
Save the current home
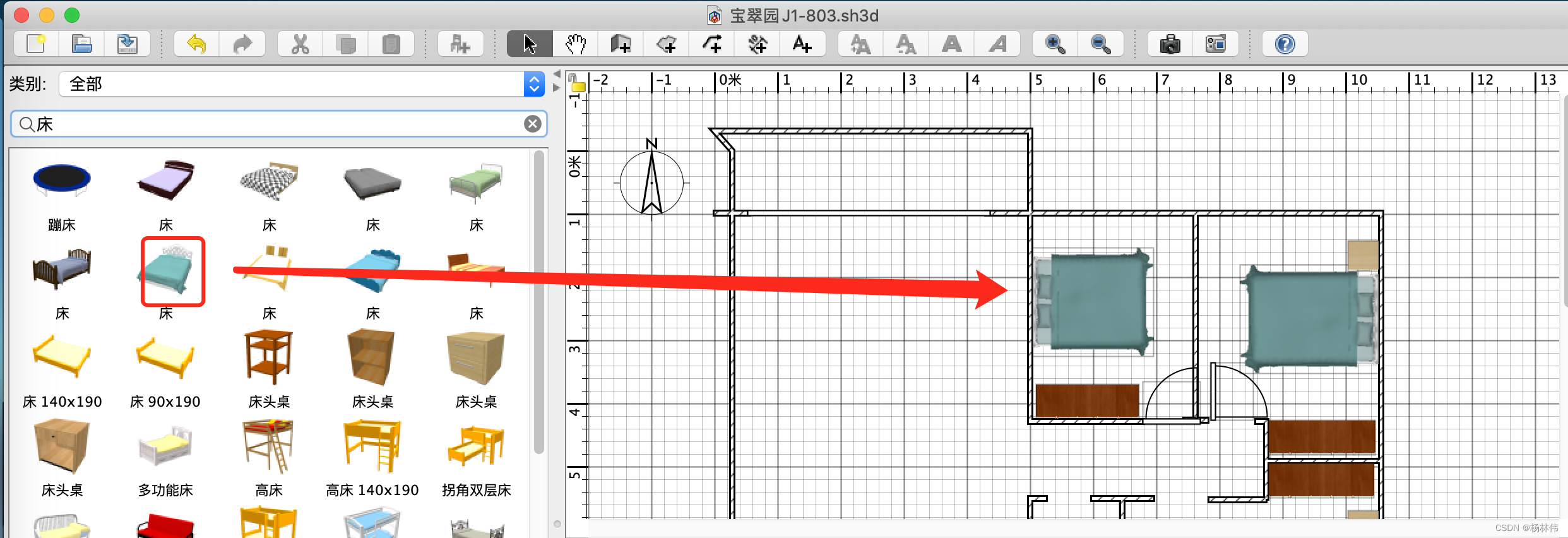click(128, 44)
